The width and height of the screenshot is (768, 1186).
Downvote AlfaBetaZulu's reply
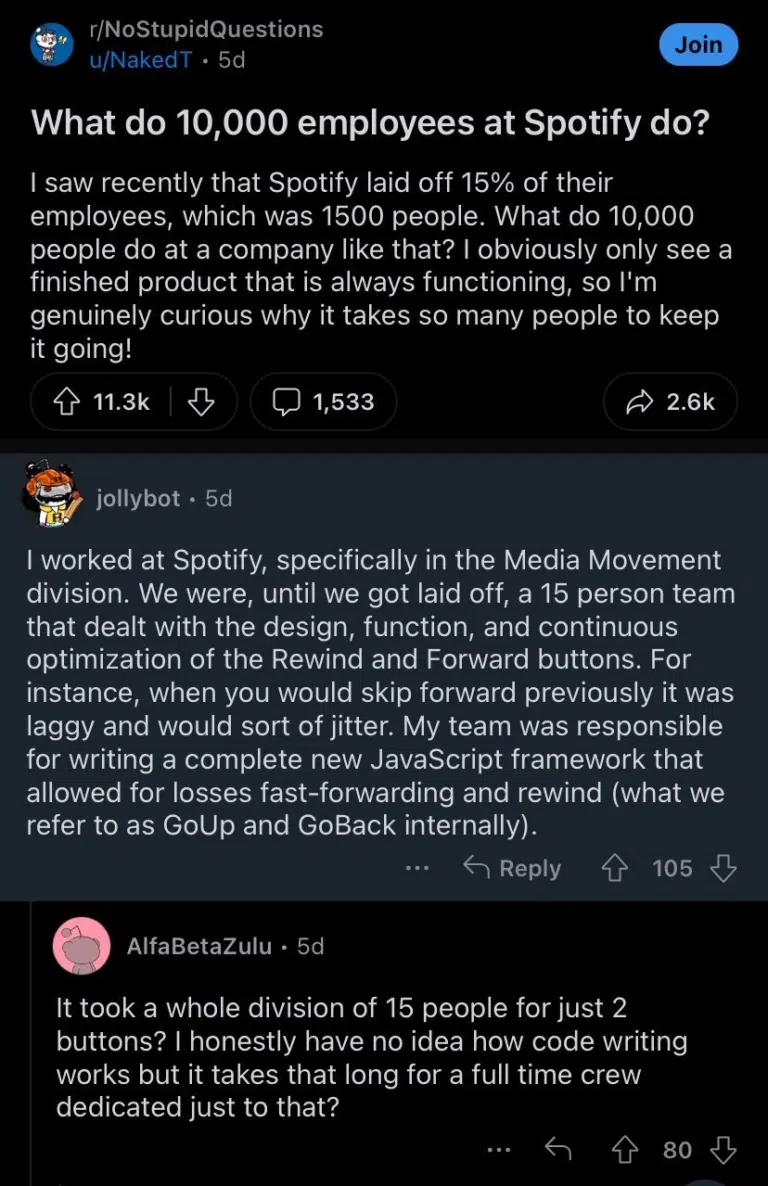tap(722, 1150)
